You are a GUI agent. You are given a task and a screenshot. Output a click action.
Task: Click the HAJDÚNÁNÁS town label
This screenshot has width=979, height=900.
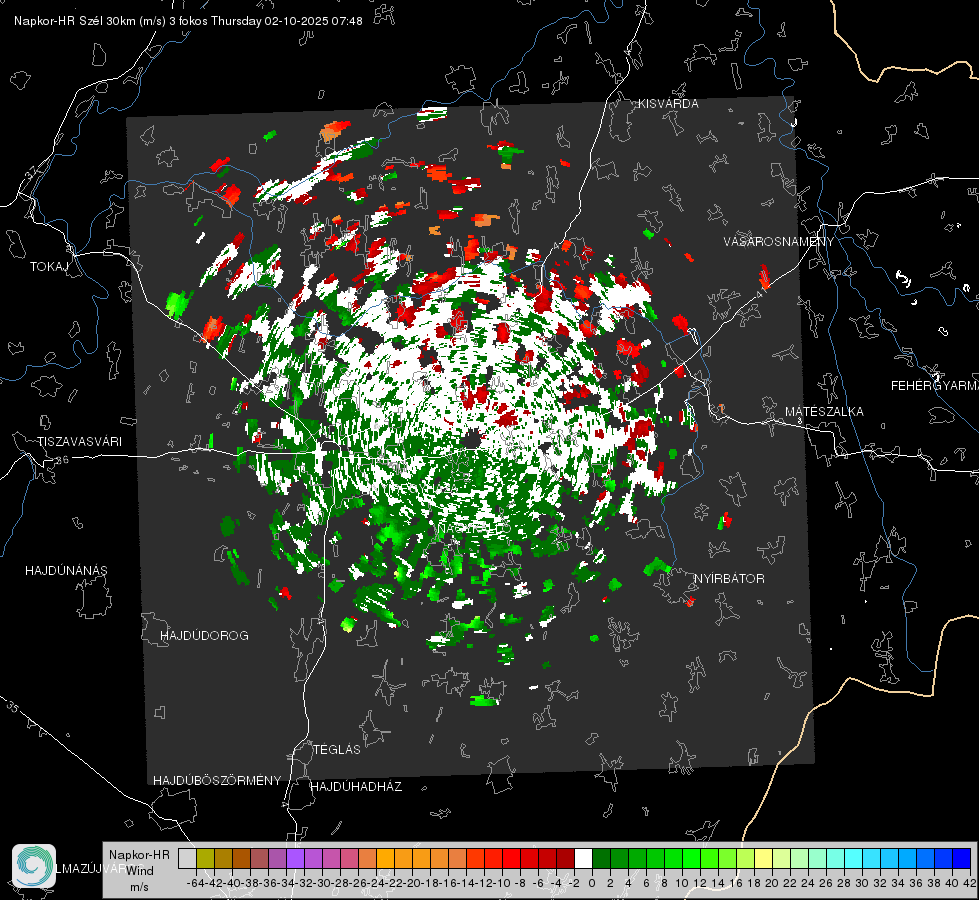coord(66,570)
